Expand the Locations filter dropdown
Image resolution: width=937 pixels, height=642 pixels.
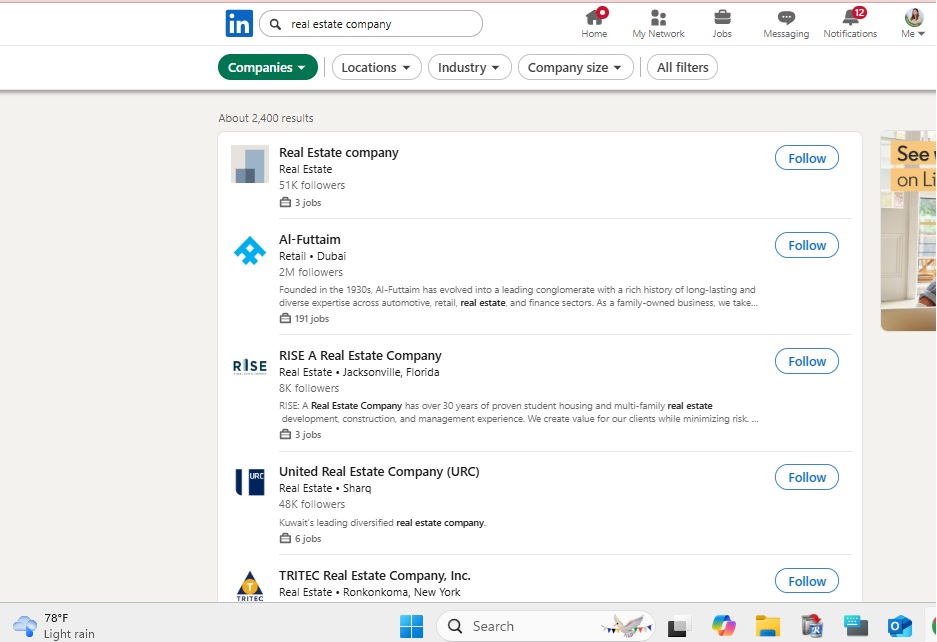coord(376,68)
